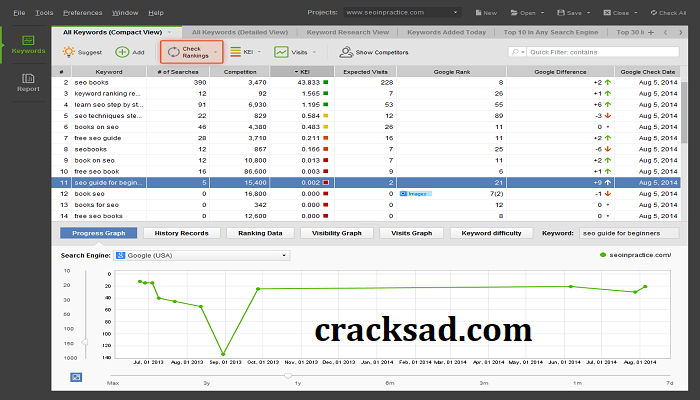Open the File menu

19,12
